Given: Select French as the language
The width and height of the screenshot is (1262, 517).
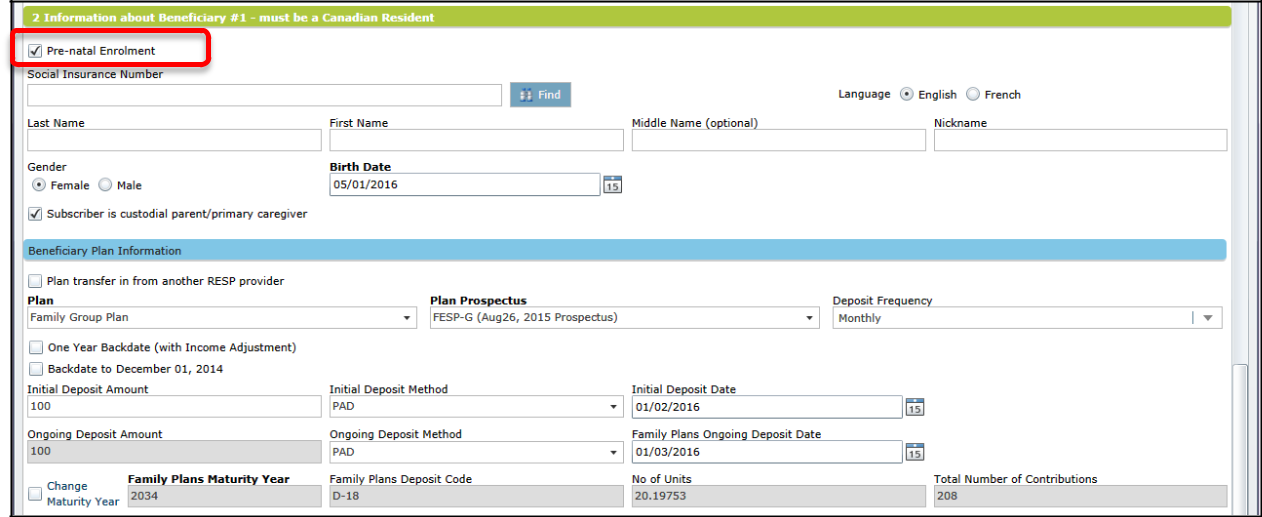Looking at the screenshot, I should pyautogui.click(x=973, y=95).
